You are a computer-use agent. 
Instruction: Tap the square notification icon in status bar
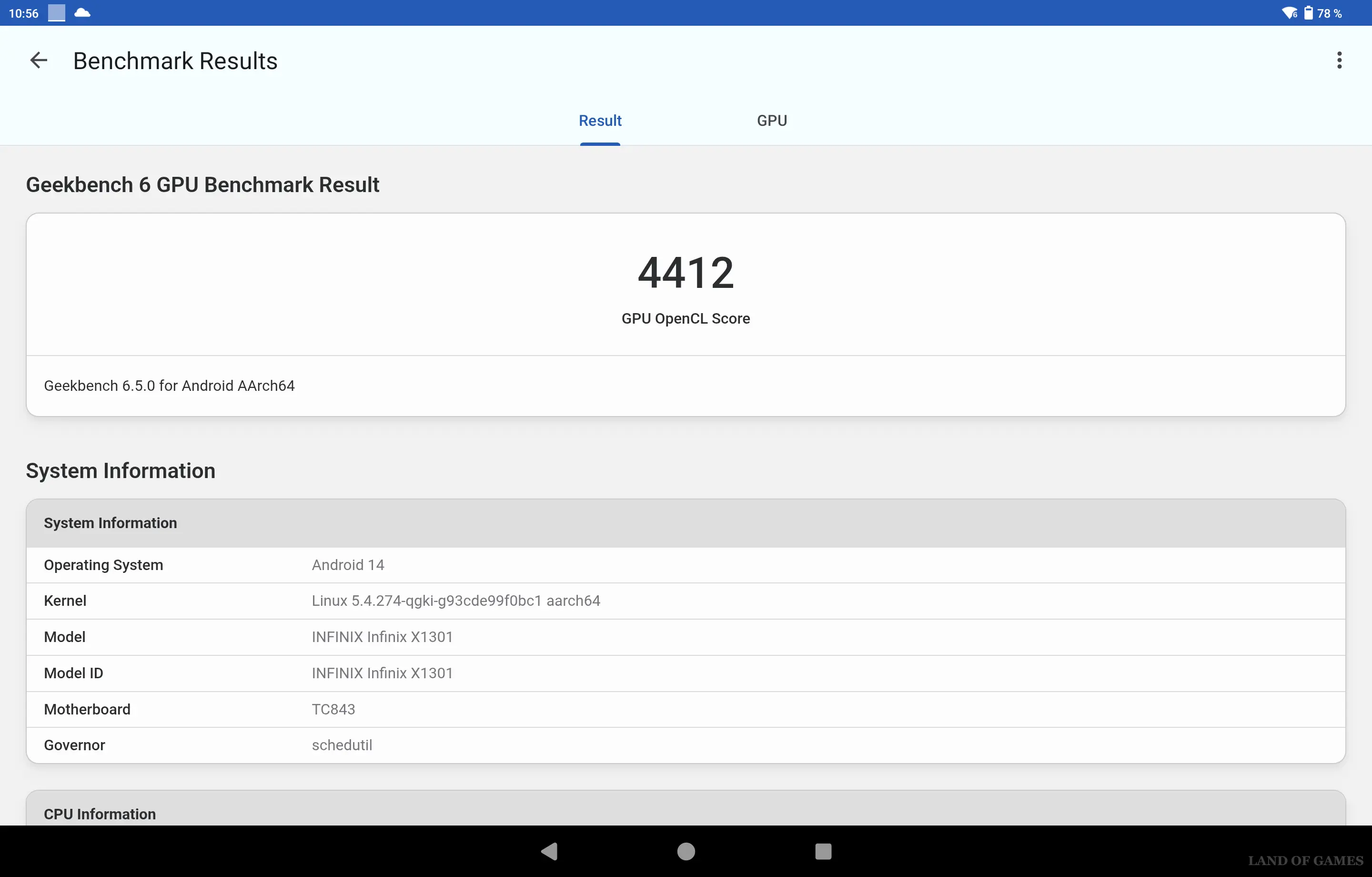click(56, 13)
